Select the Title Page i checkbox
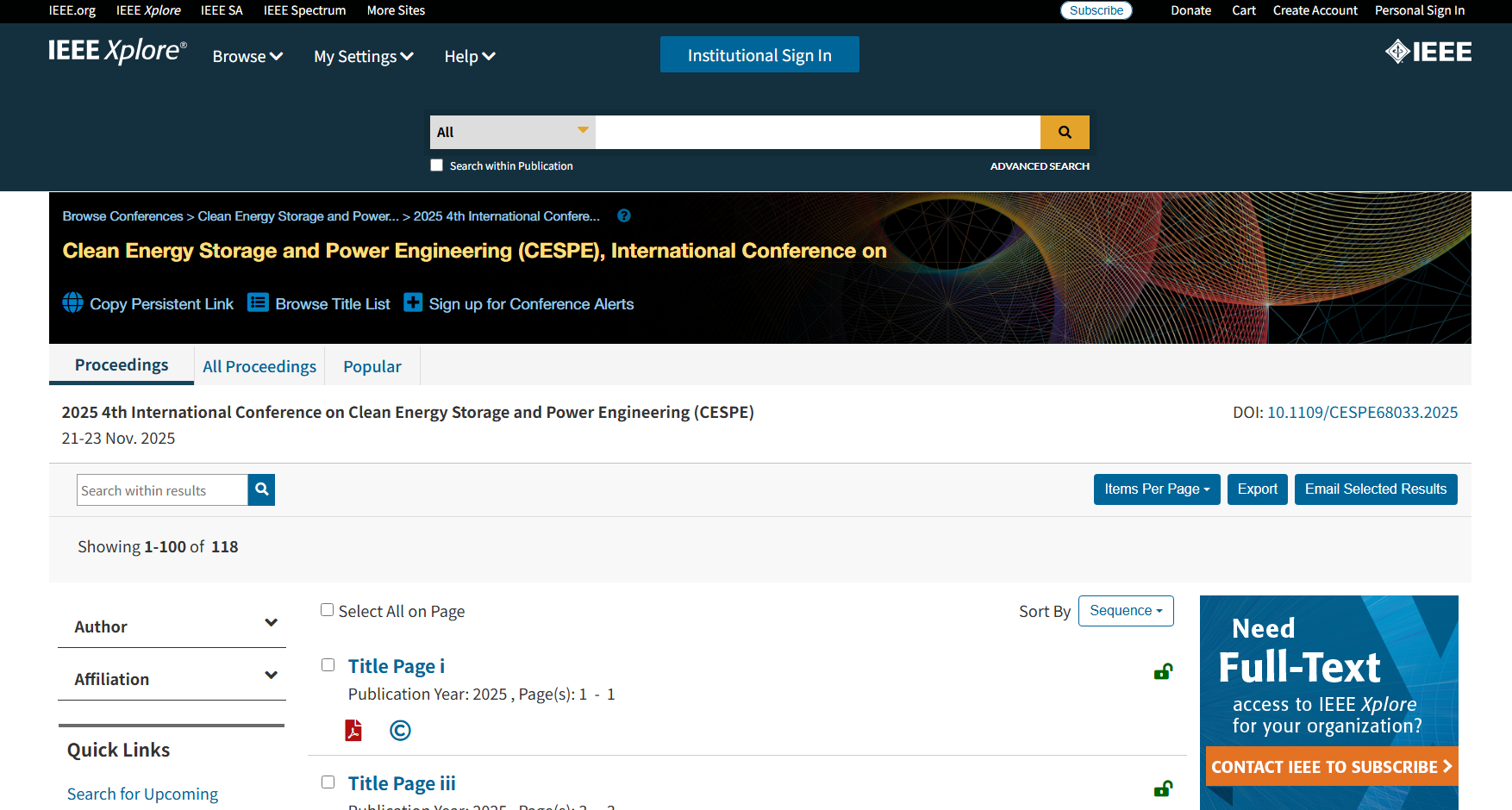This screenshot has width=1512, height=810. click(328, 665)
